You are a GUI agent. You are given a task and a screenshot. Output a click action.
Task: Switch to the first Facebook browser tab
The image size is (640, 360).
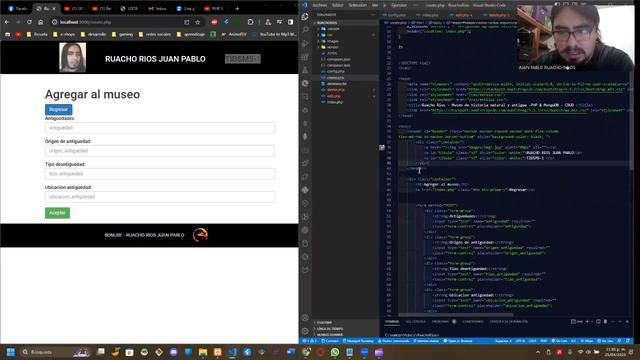(x=18, y=8)
